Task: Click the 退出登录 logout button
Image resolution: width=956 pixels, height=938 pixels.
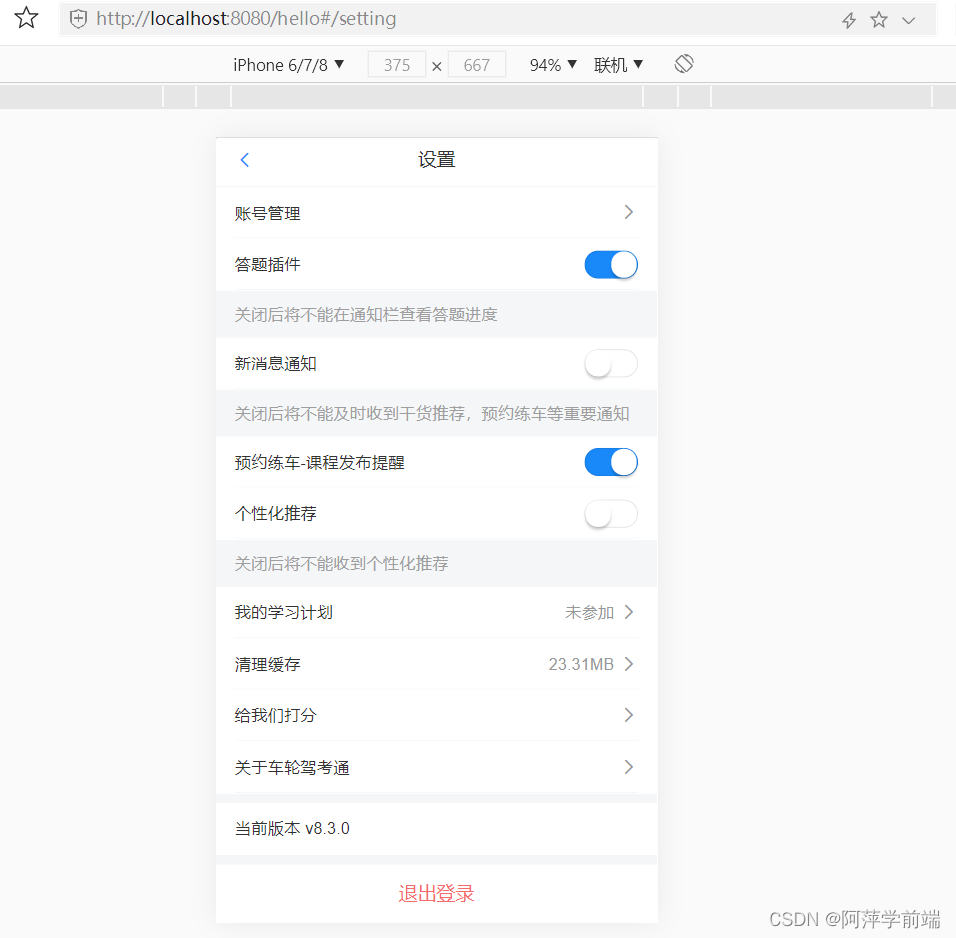Action: tap(436, 893)
